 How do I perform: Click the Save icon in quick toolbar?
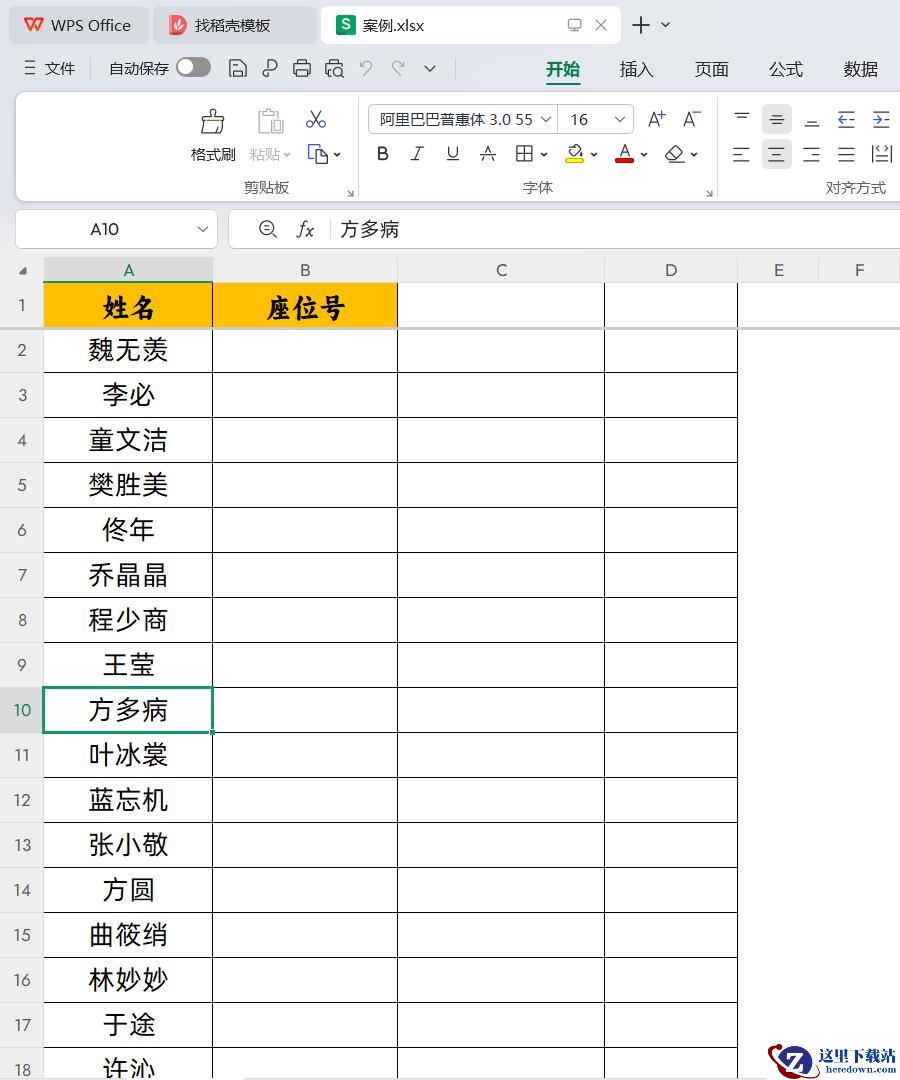pyautogui.click(x=238, y=68)
